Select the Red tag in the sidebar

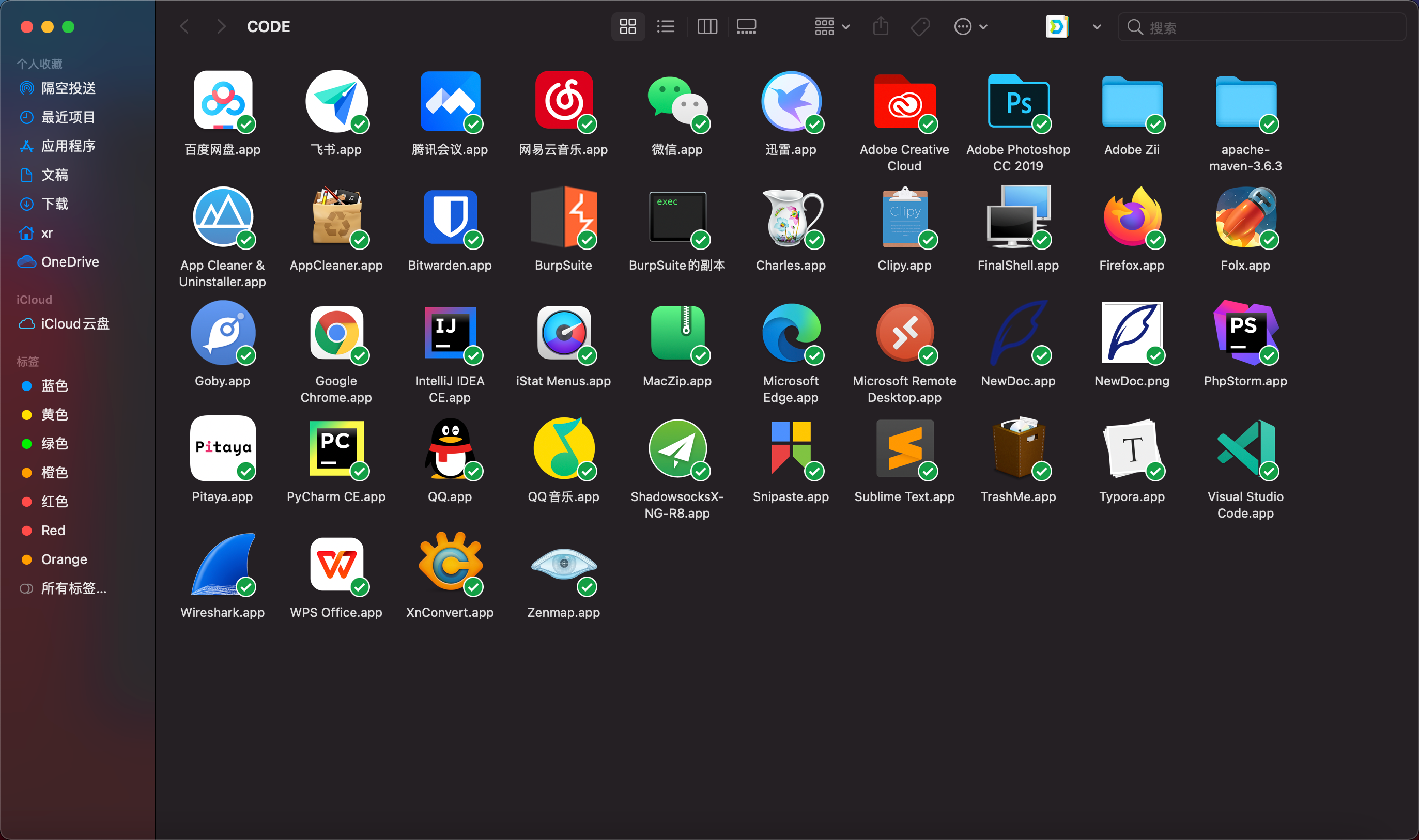pyautogui.click(x=53, y=531)
